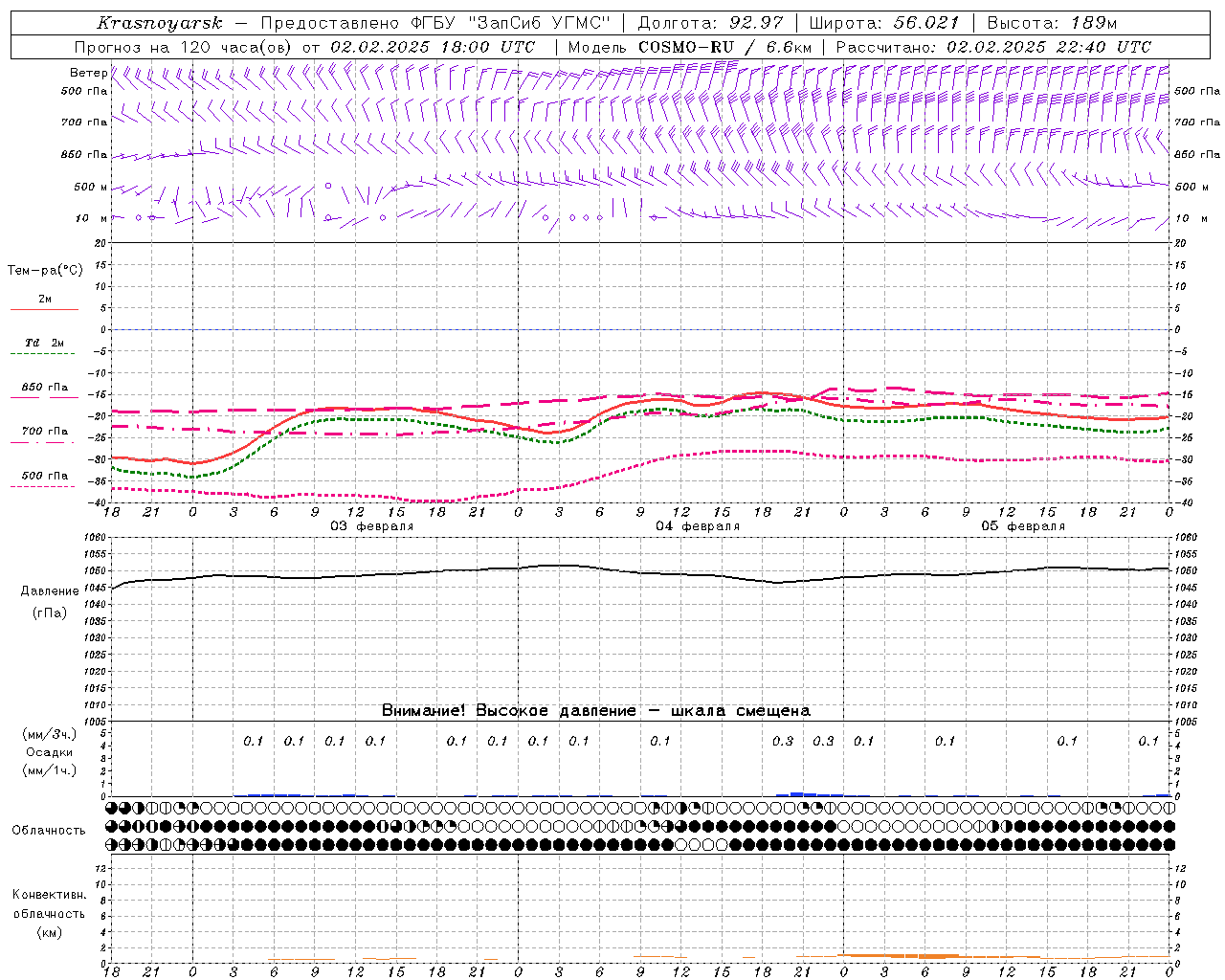
Task: Click the red solid 2м legend line
Action: click(44, 309)
